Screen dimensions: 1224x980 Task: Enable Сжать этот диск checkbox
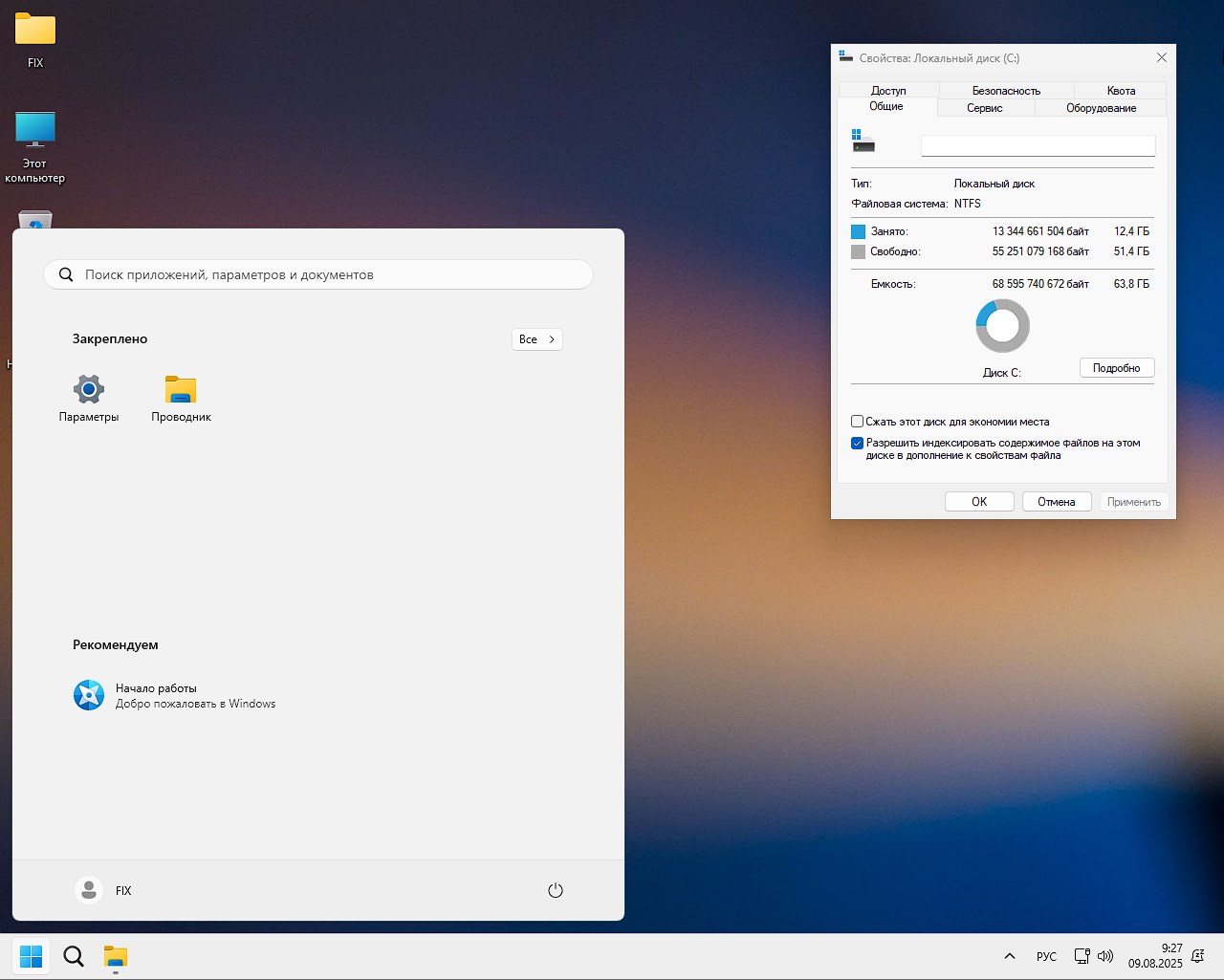pyautogui.click(x=858, y=422)
